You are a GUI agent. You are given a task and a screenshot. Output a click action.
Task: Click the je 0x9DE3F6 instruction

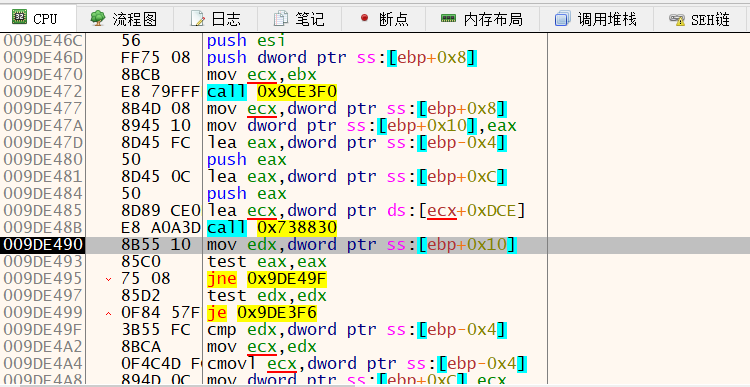pyautogui.click(x=262, y=313)
